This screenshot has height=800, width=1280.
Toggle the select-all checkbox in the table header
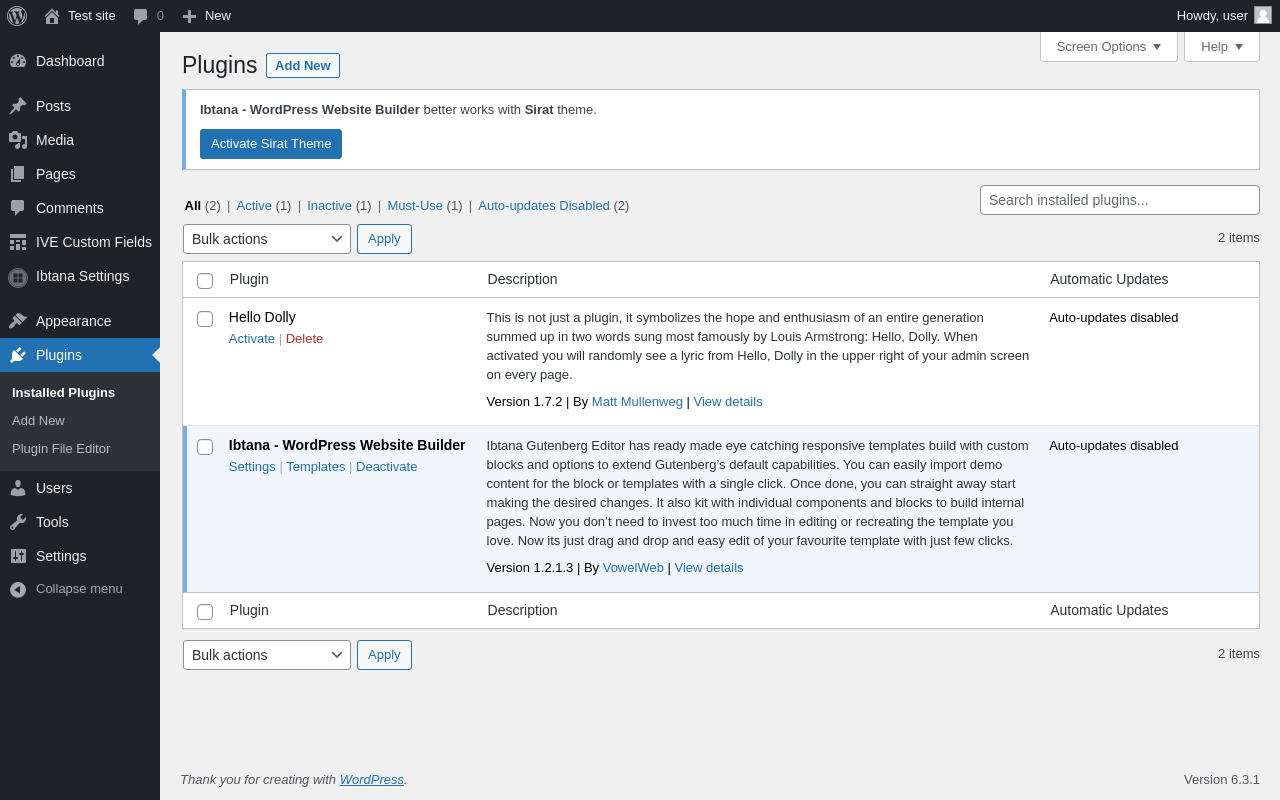click(x=205, y=281)
